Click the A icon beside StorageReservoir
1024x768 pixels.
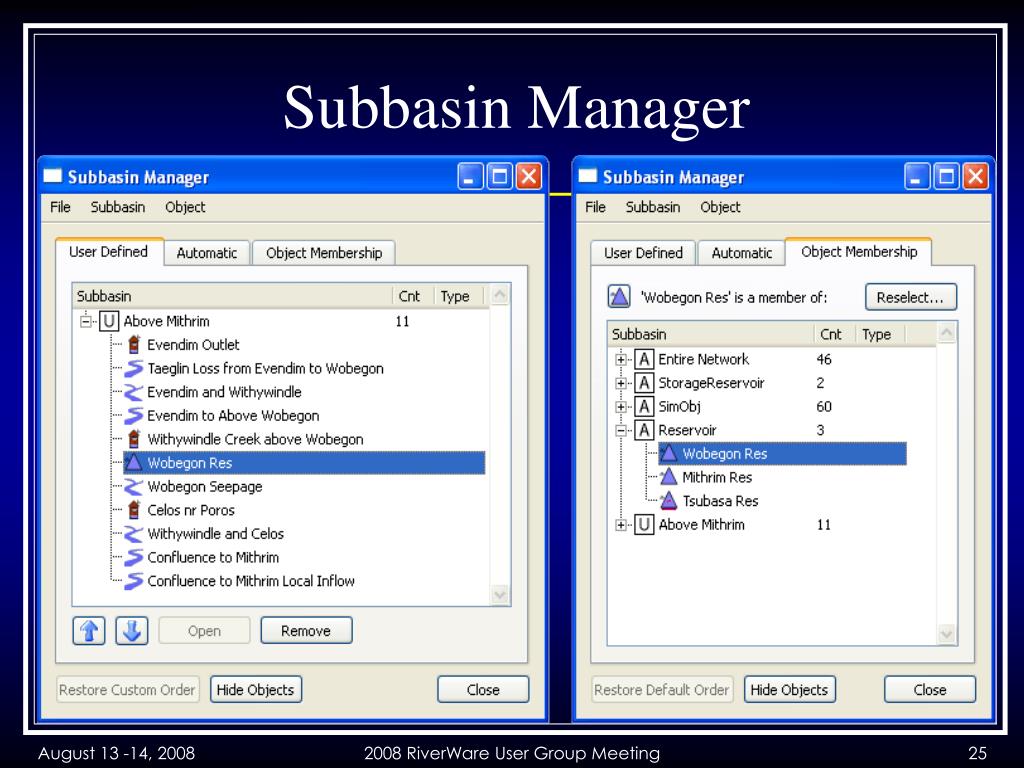pos(644,383)
